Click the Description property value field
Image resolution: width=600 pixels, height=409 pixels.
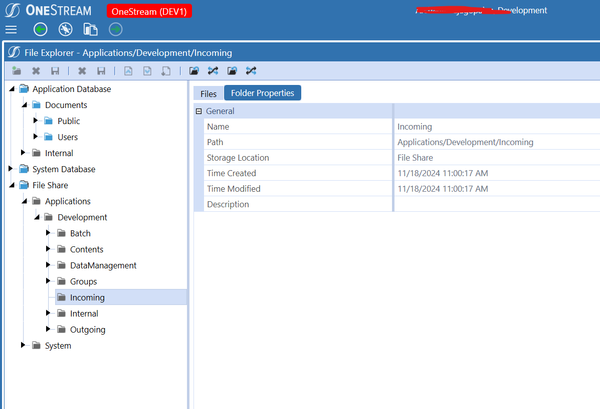pos(495,204)
